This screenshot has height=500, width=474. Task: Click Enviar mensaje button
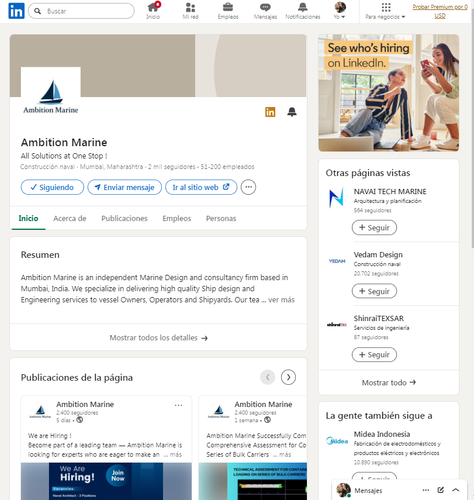pyautogui.click(x=124, y=187)
